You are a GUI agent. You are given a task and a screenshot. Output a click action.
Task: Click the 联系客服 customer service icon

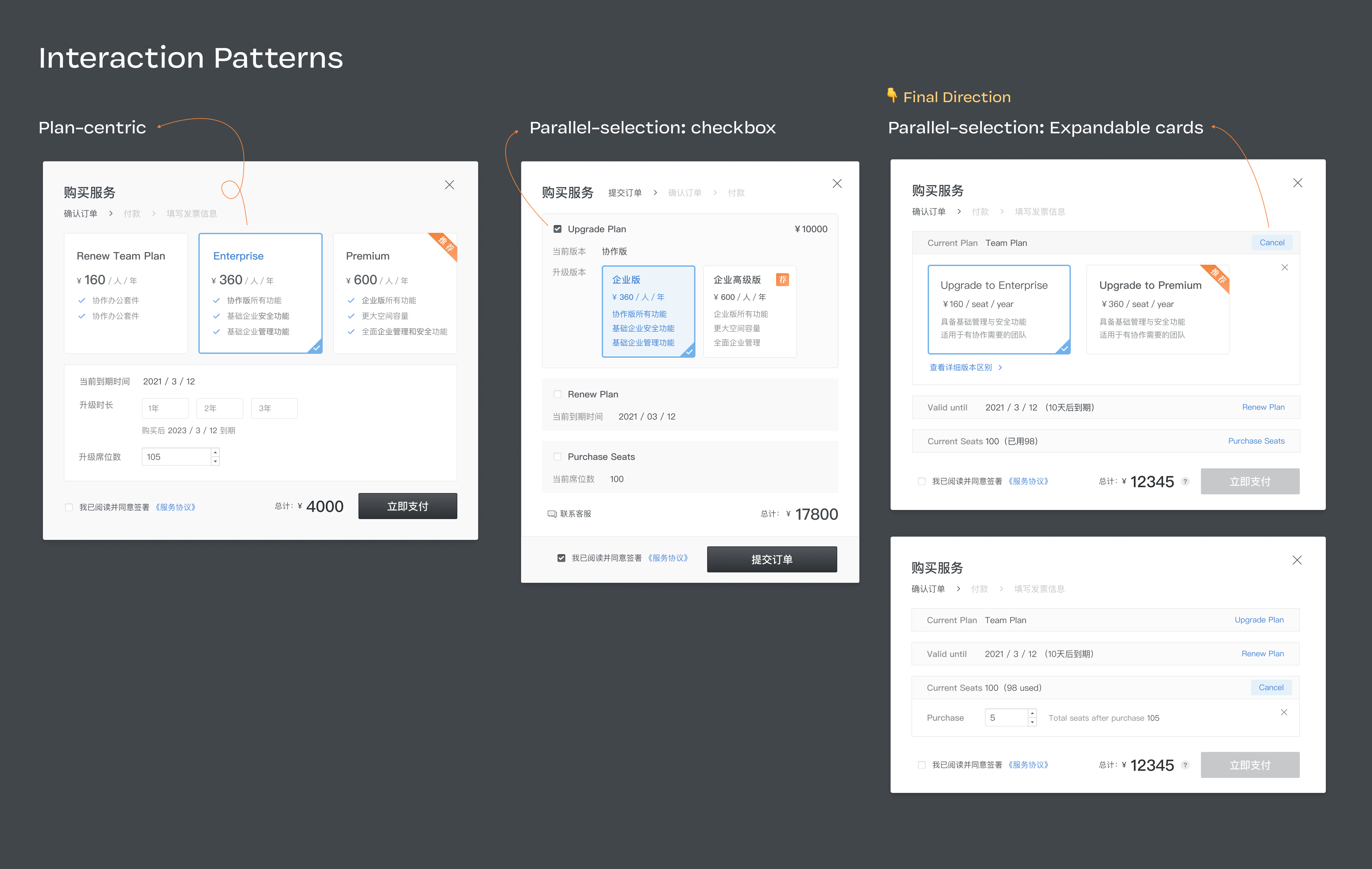(552, 514)
